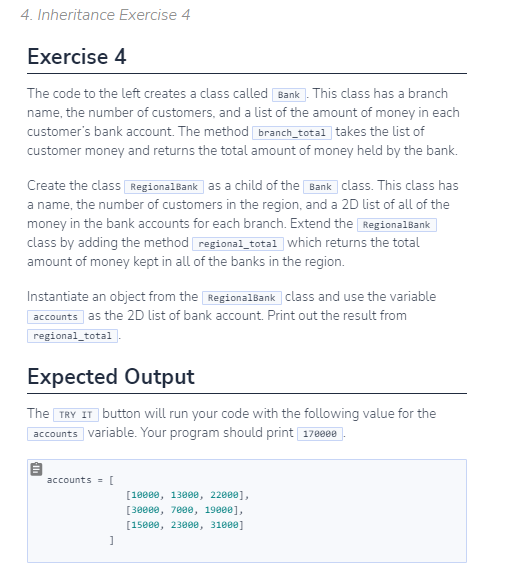Select the 'Expected Output' heading

pos(111,376)
